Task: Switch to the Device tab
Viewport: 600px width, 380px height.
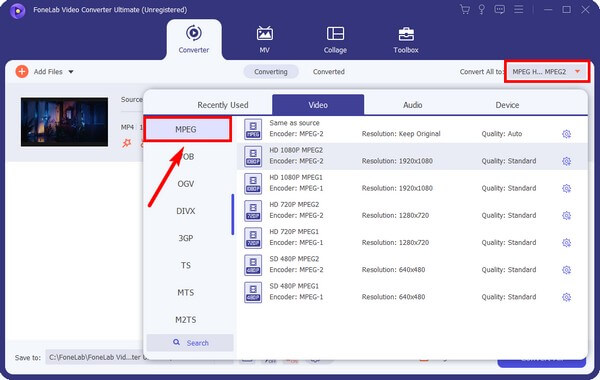Action: click(x=507, y=105)
